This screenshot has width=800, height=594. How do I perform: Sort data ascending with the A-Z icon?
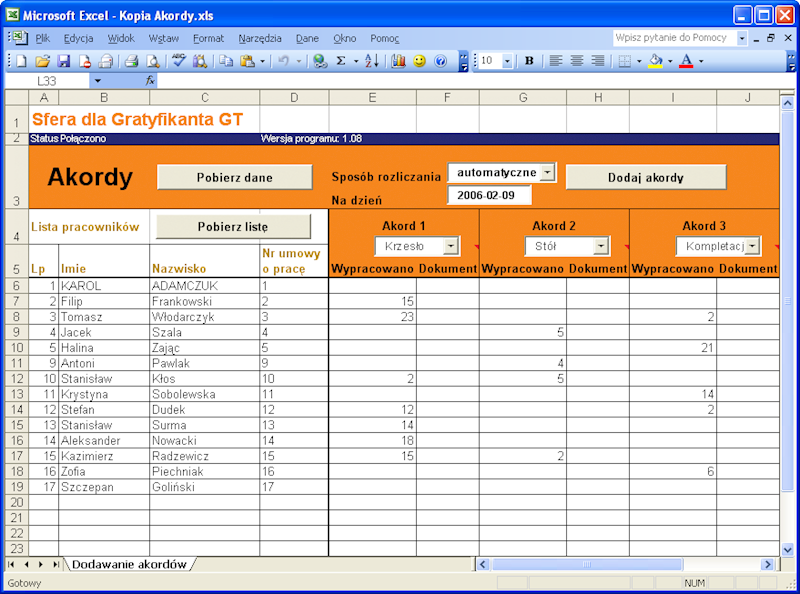[x=370, y=61]
